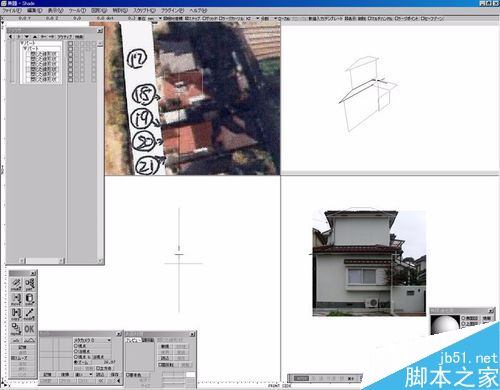Select the copy tool in the toolbox
500x390 pixels.
pos(16,314)
